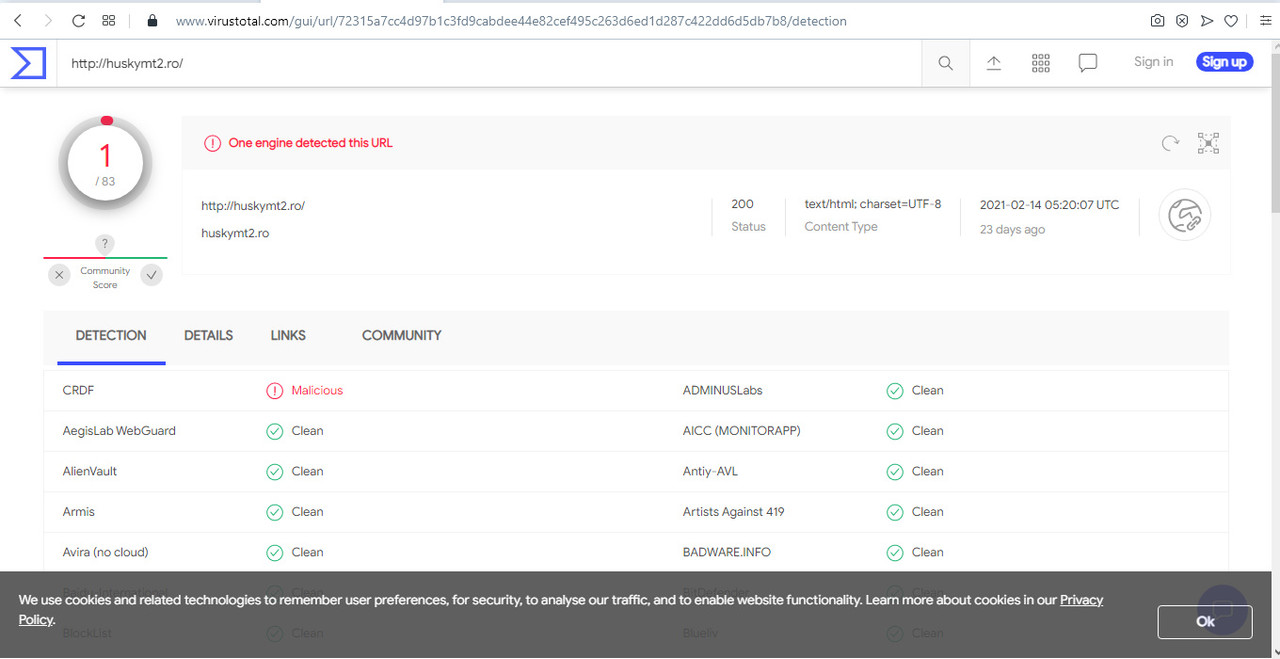Open the VirusTotal logo home link
The height and width of the screenshot is (659, 1280).
pyautogui.click(x=28, y=62)
